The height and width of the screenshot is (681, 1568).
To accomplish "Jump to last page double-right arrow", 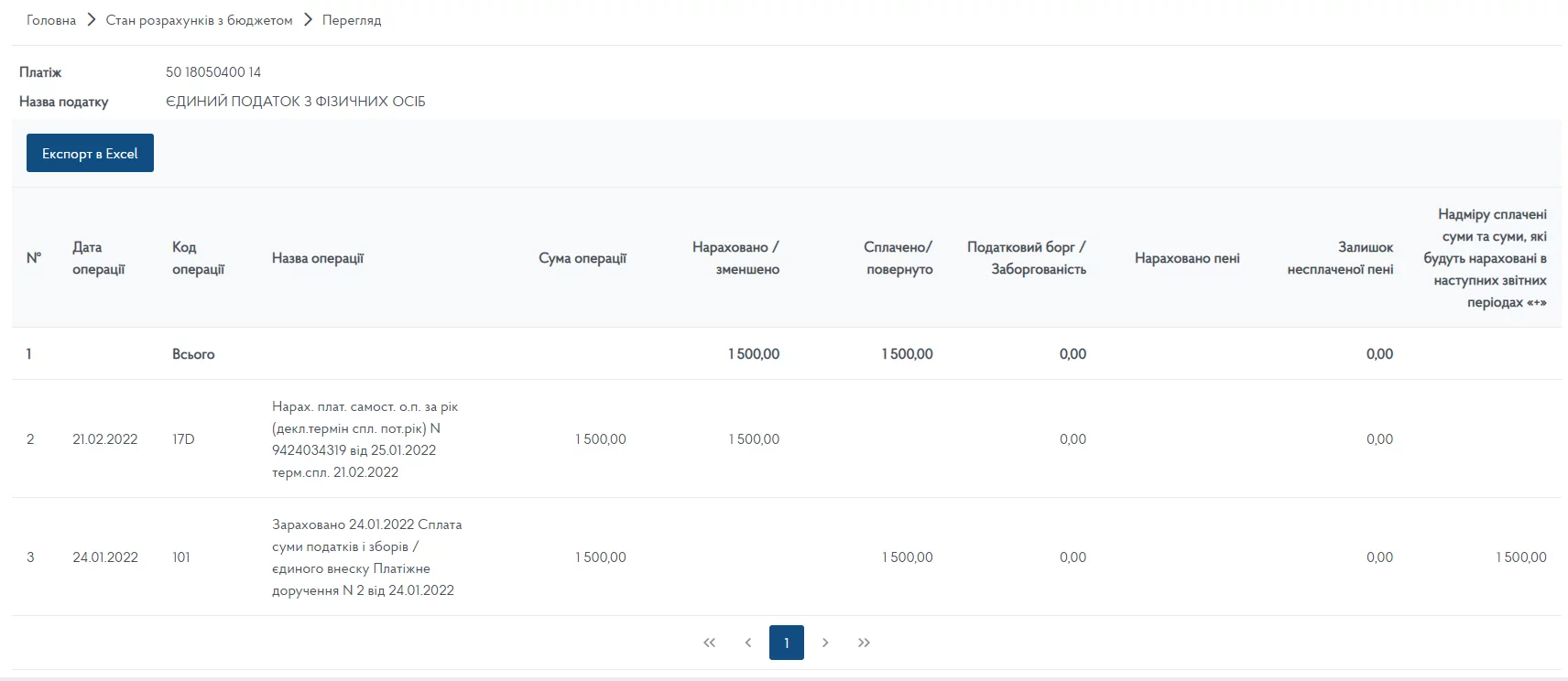I will (864, 643).
